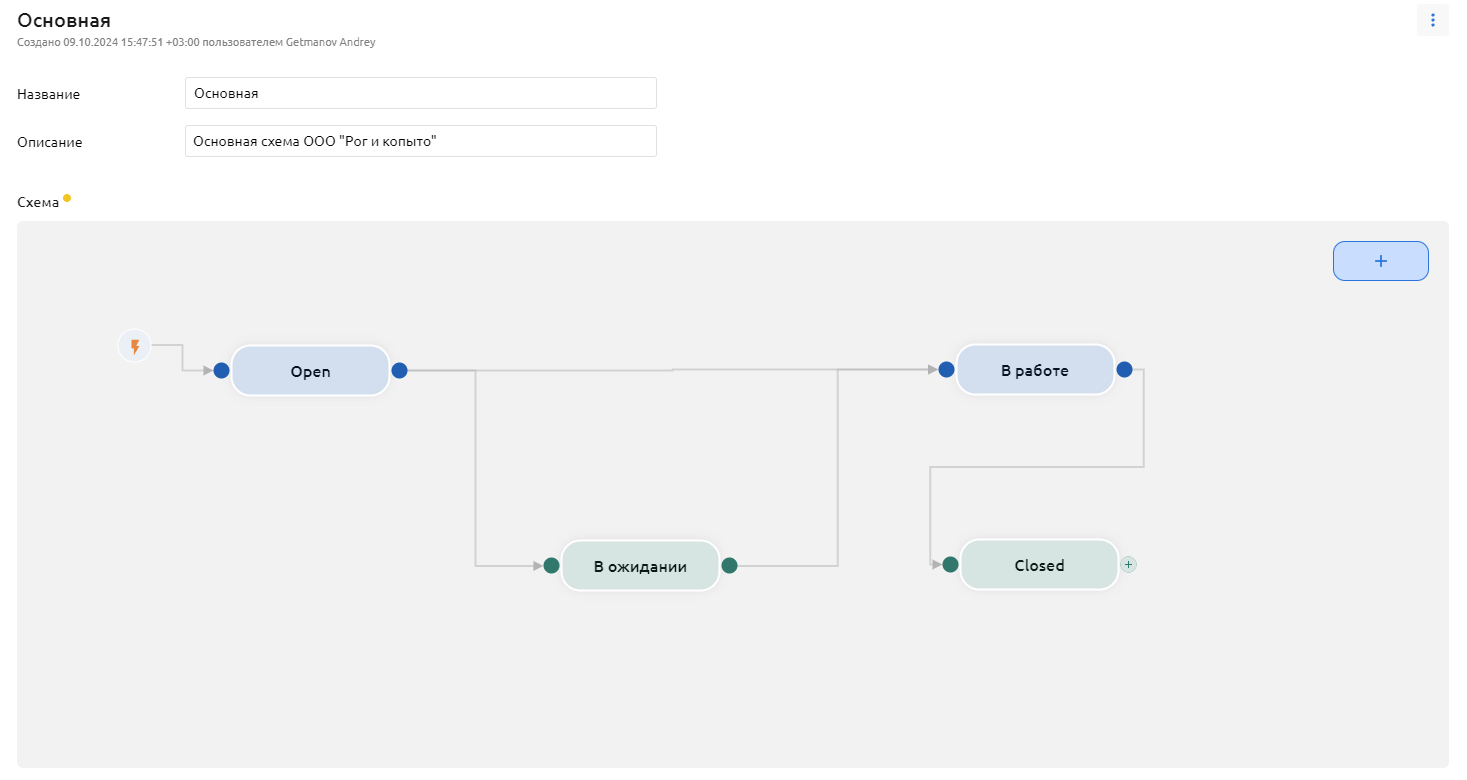This screenshot has height=780, width=1467.
Task: Click the output port of В ожидании node
Action: (729, 566)
